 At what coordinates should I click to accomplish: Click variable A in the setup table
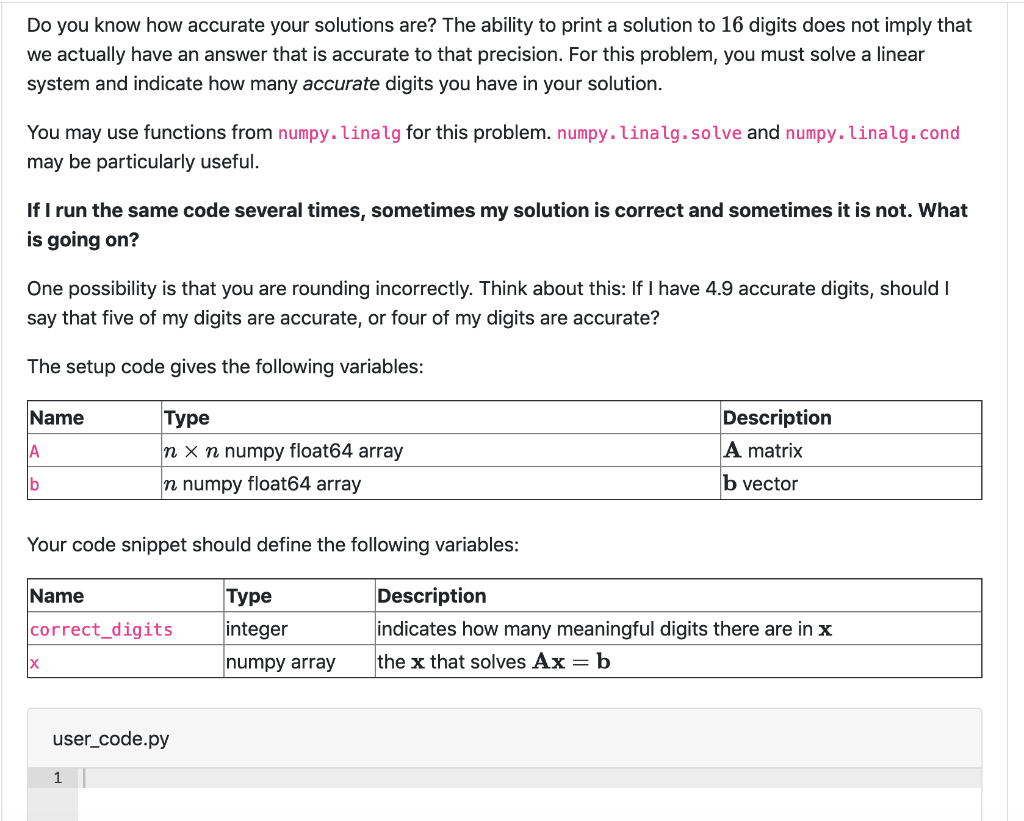(x=33, y=451)
